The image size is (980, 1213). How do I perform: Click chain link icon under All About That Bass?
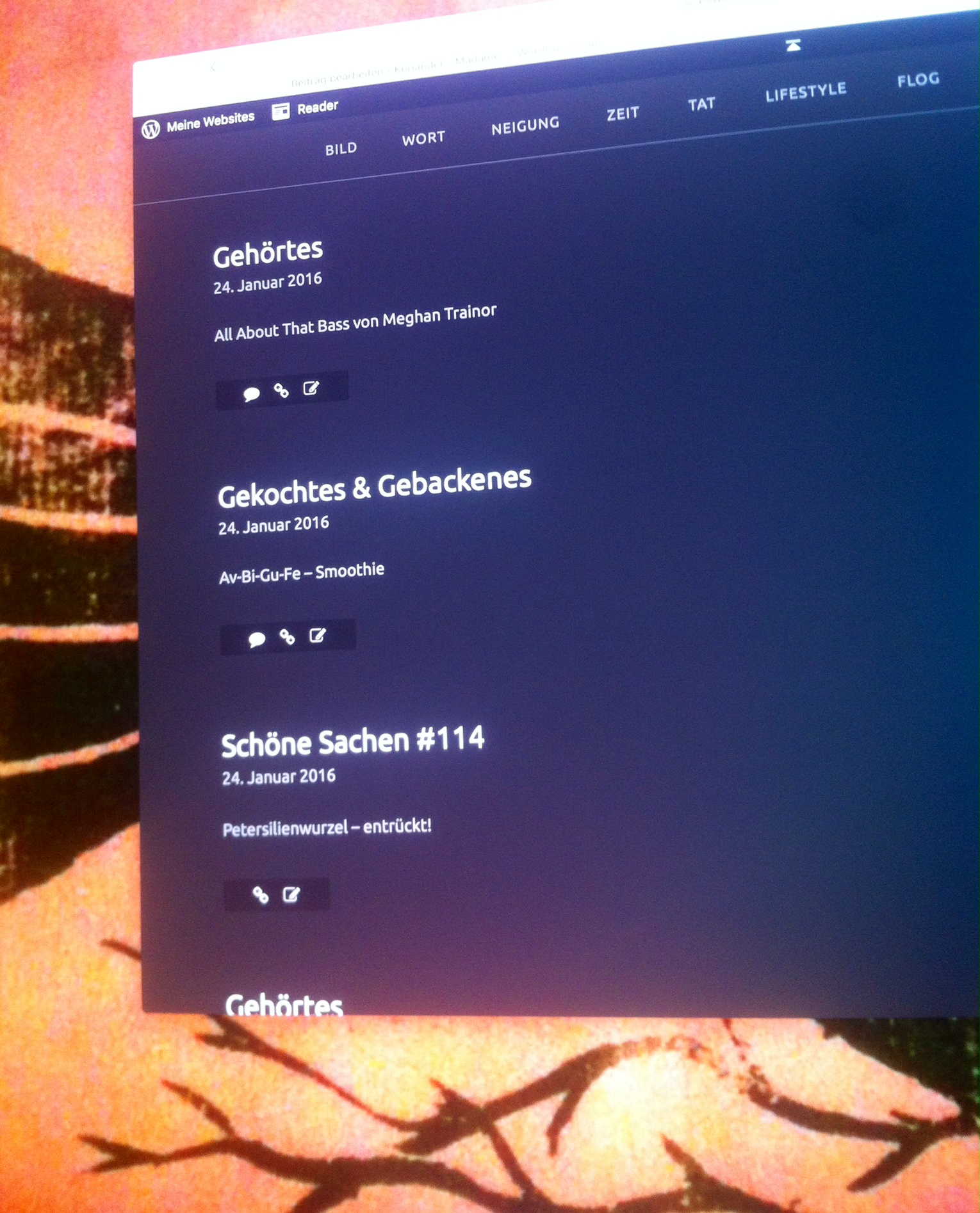tap(281, 390)
